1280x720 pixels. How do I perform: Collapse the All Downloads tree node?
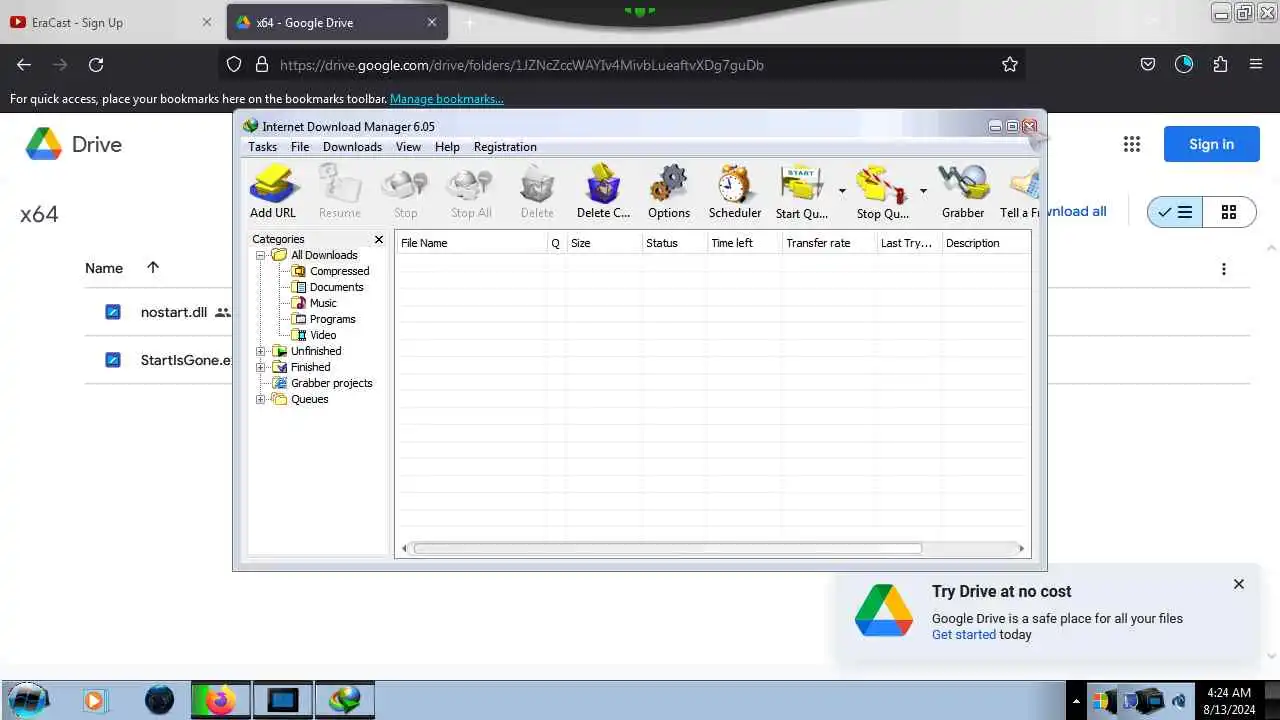click(261, 255)
